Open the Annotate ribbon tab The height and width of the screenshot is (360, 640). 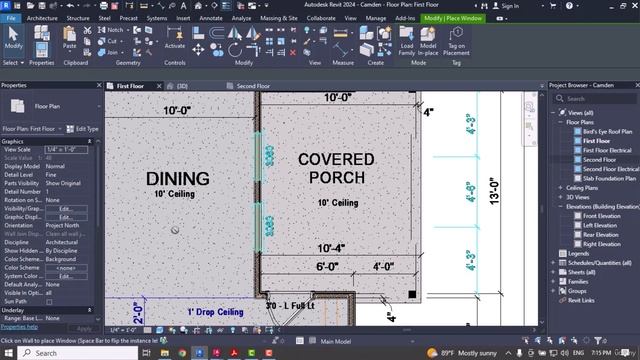pos(211,18)
